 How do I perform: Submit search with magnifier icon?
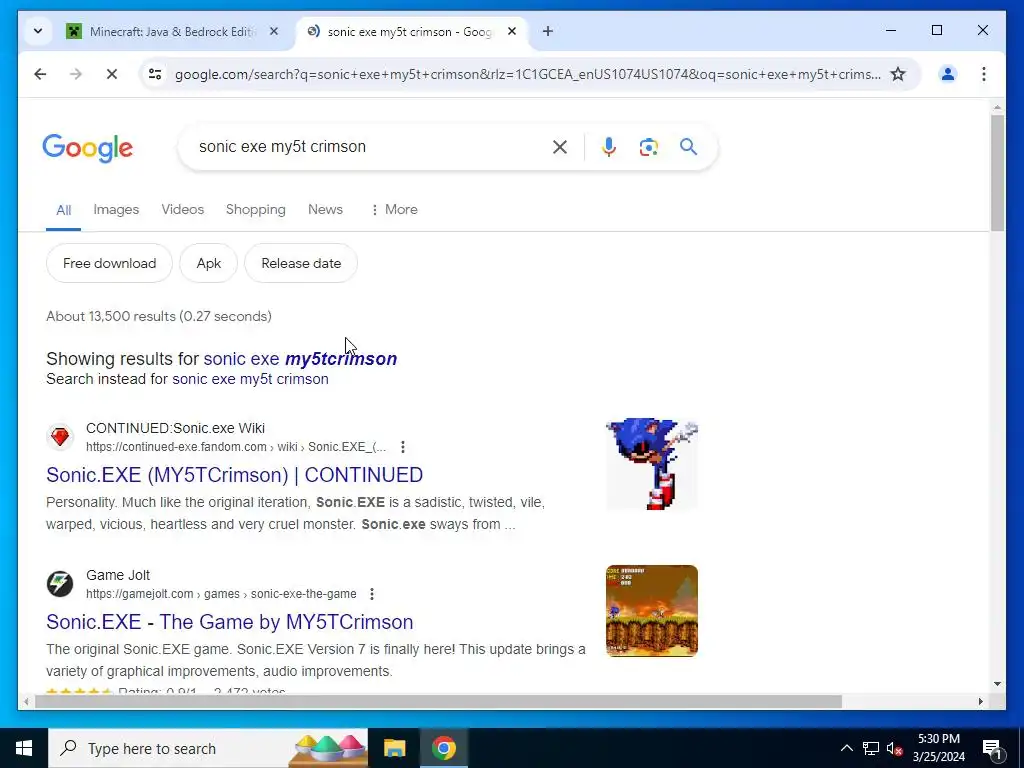coord(688,147)
